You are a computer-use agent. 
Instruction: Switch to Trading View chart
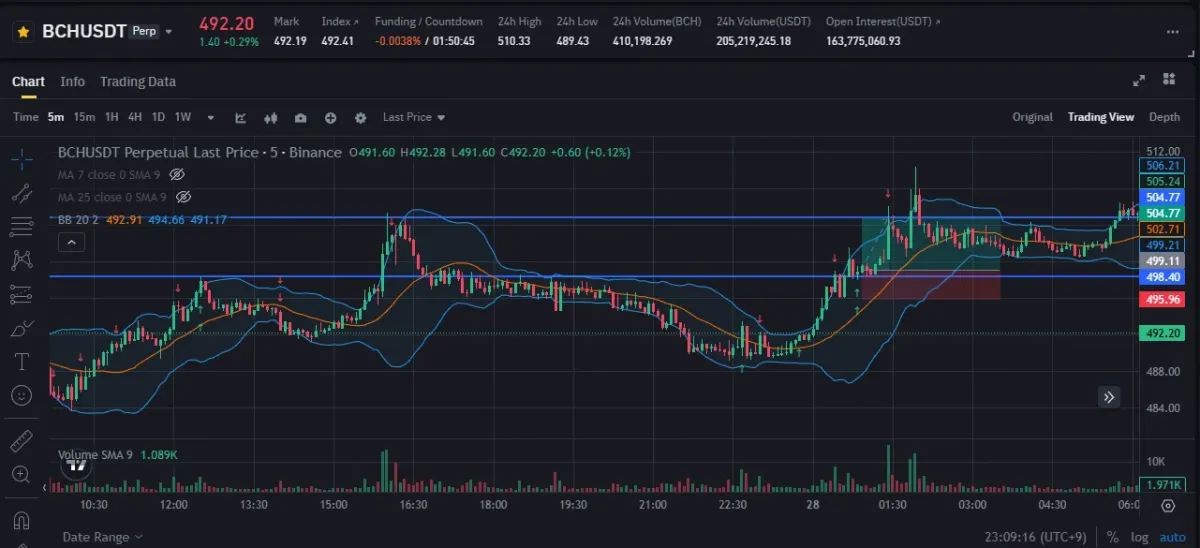pyautogui.click(x=1101, y=117)
